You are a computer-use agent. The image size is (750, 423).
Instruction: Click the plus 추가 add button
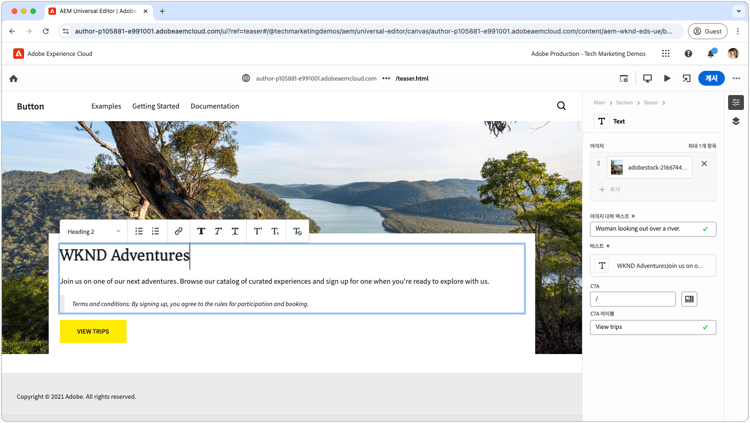[x=609, y=189]
